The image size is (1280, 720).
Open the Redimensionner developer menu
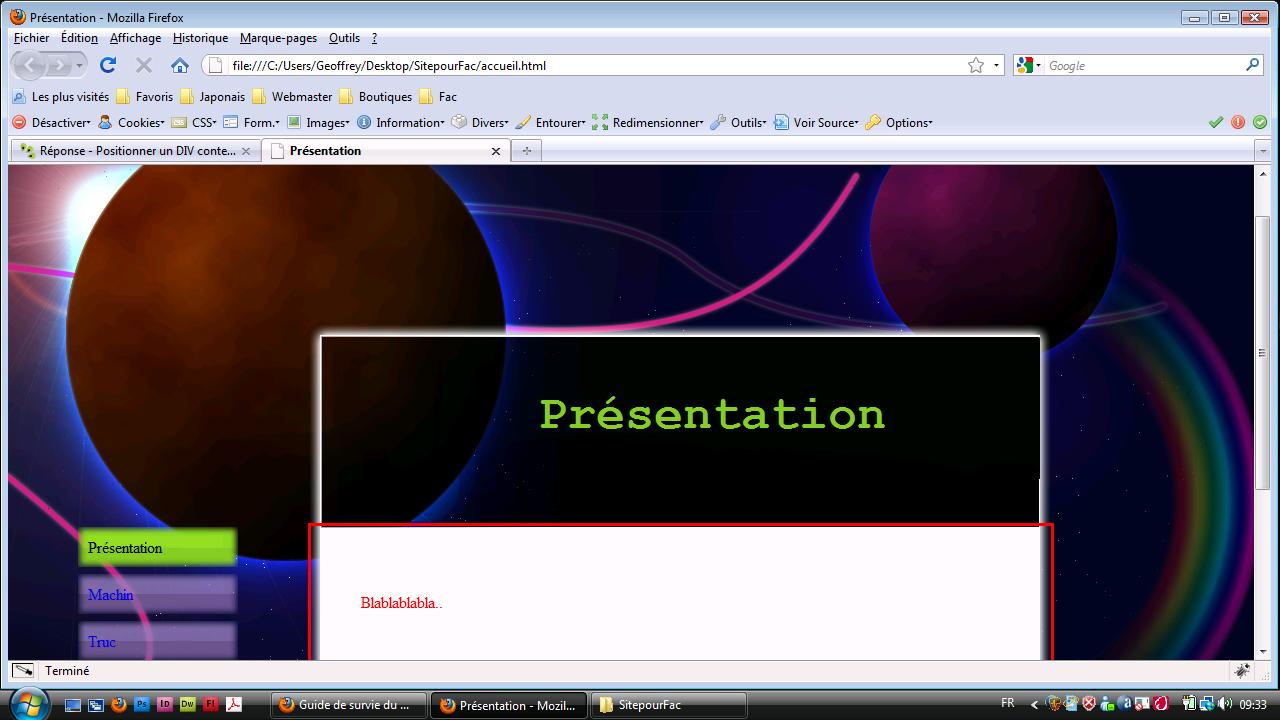coord(648,123)
